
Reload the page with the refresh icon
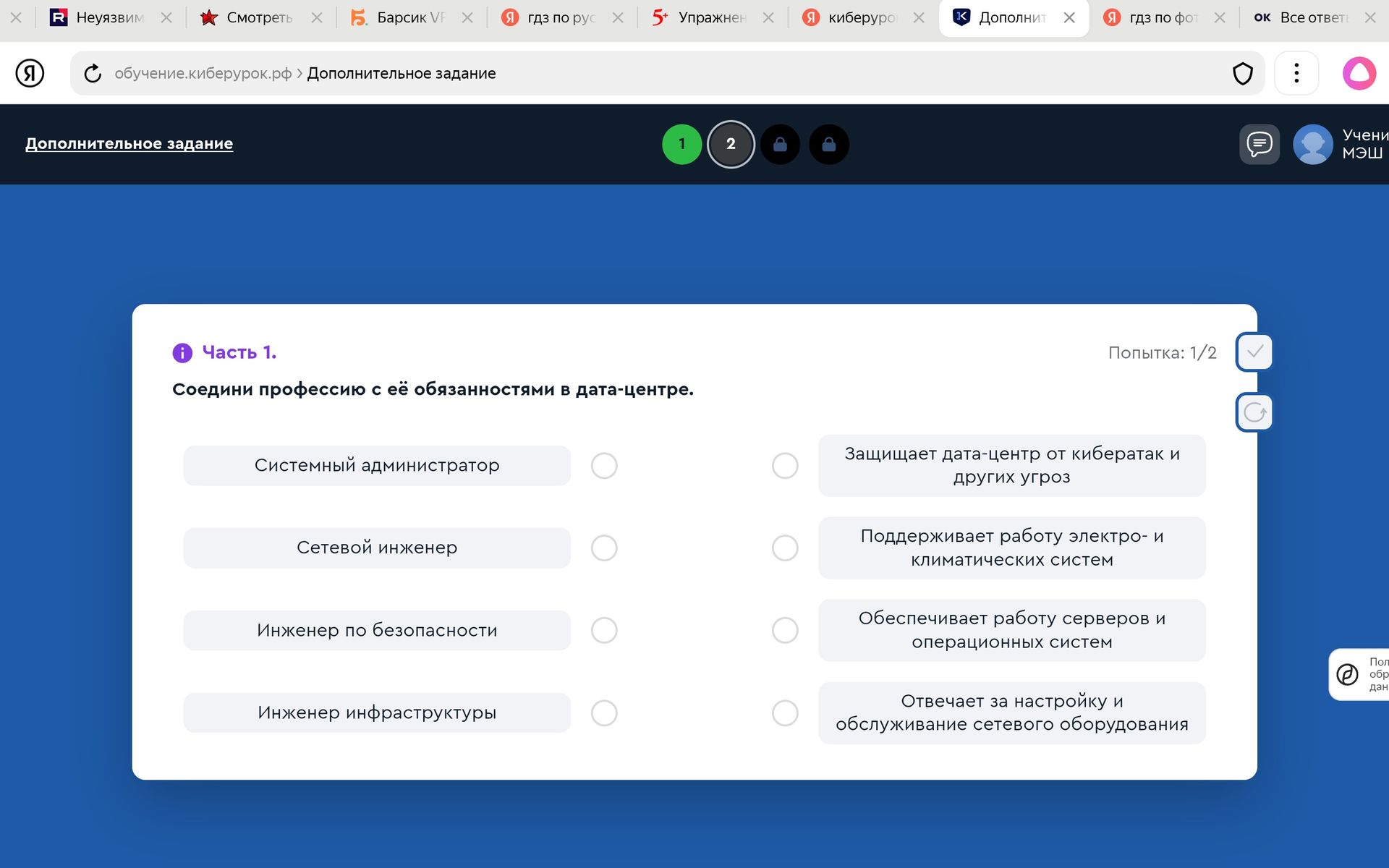[x=93, y=73]
